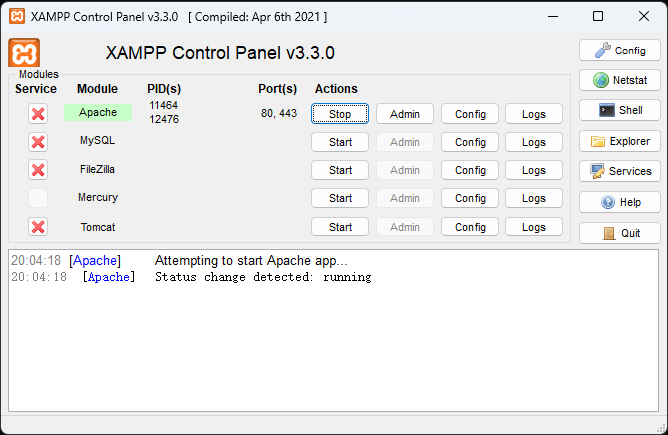Start the FileZilla module
Screen dimensions: 668x435
point(340,170)
